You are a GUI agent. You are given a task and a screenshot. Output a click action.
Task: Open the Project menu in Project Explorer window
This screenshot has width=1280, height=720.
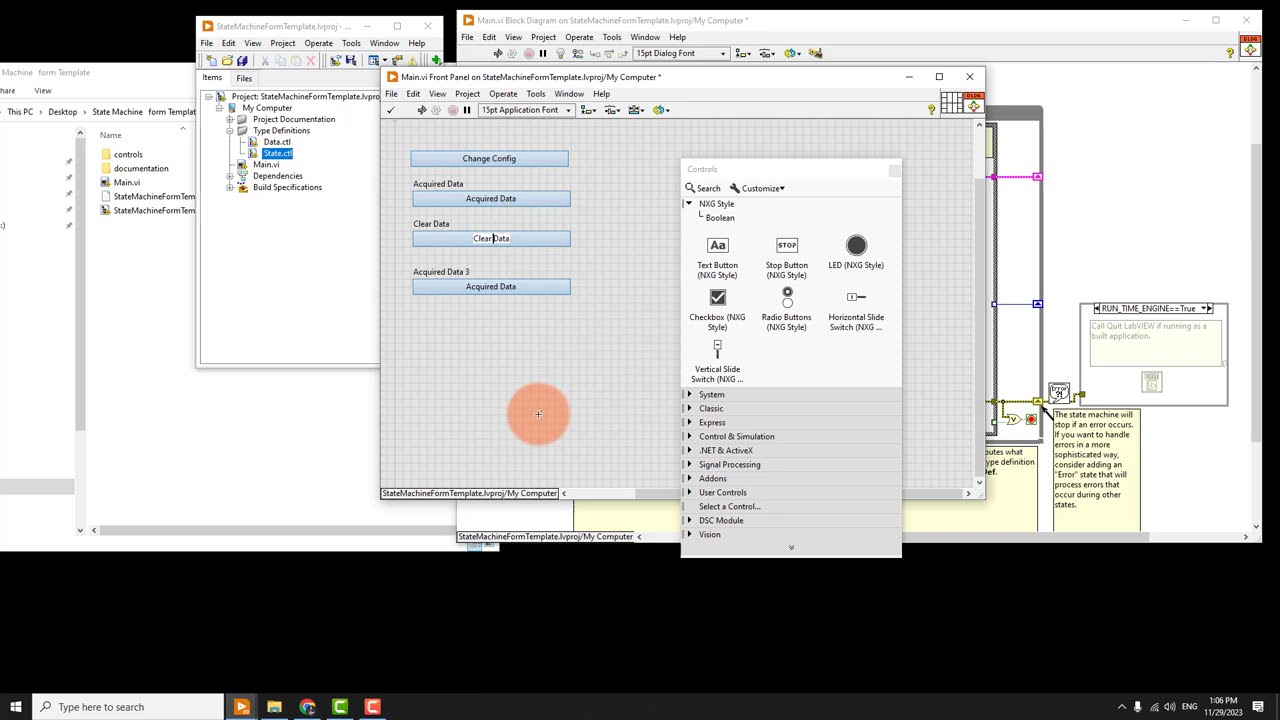tap(283, 43)
